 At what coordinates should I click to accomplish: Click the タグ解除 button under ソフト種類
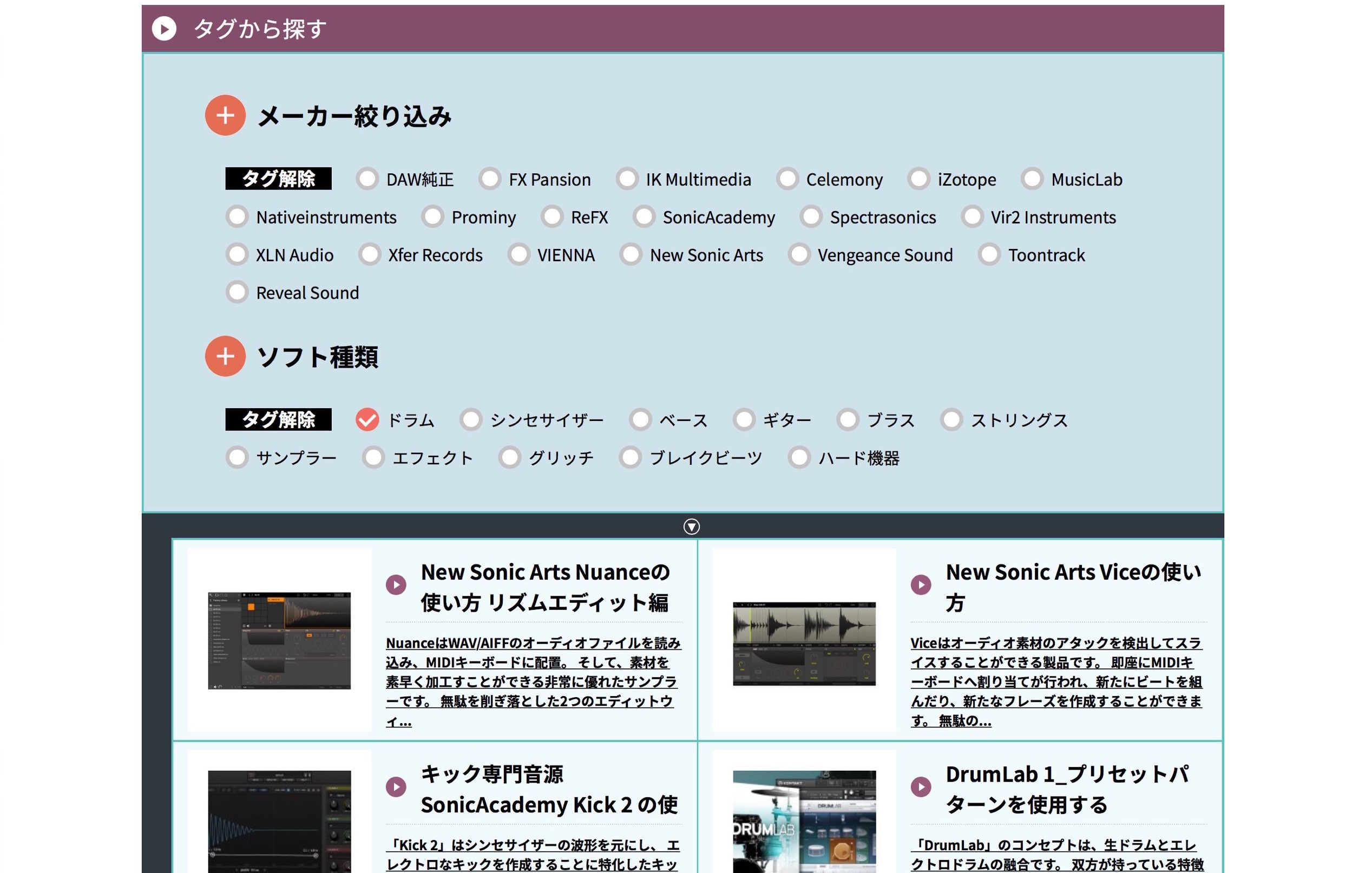click(x=278, y=419)
